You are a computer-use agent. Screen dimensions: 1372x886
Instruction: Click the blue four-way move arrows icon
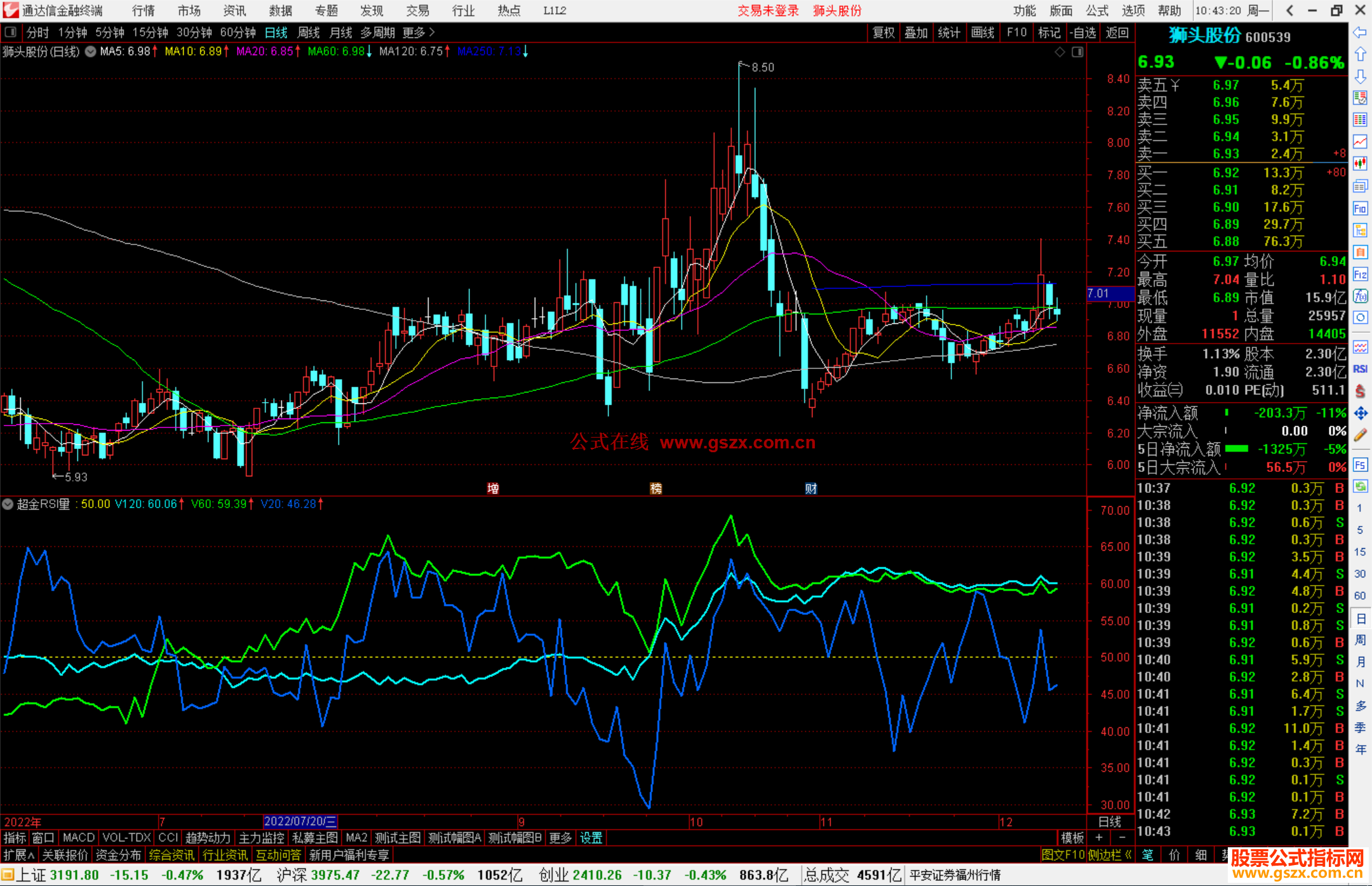click(1360, 413)
